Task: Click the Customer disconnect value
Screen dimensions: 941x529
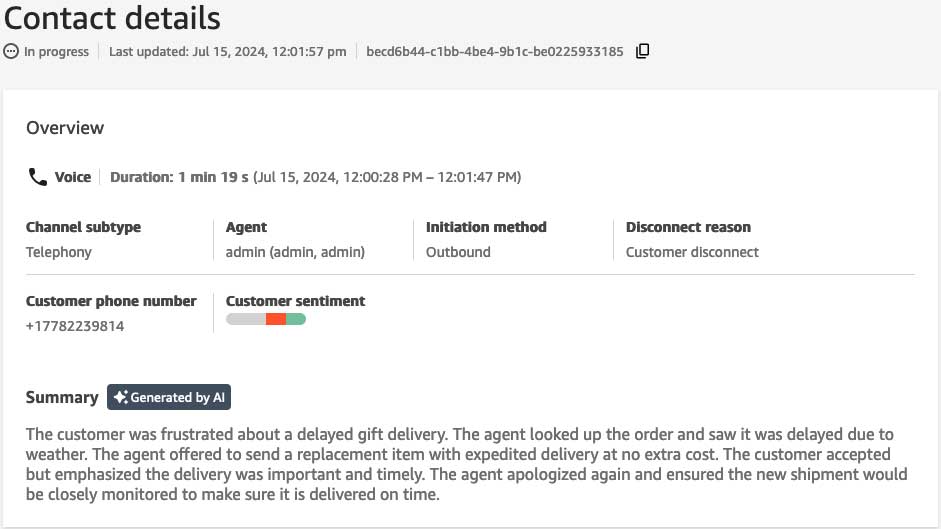Action: 692,252
